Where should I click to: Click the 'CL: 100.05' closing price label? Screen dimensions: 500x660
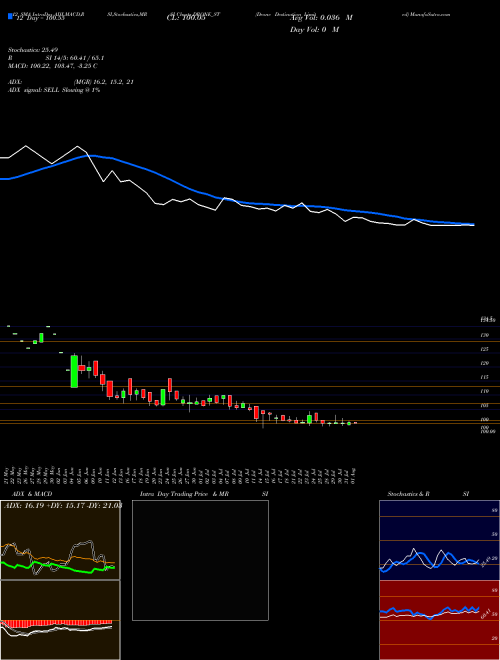click(x=186, y=18)
